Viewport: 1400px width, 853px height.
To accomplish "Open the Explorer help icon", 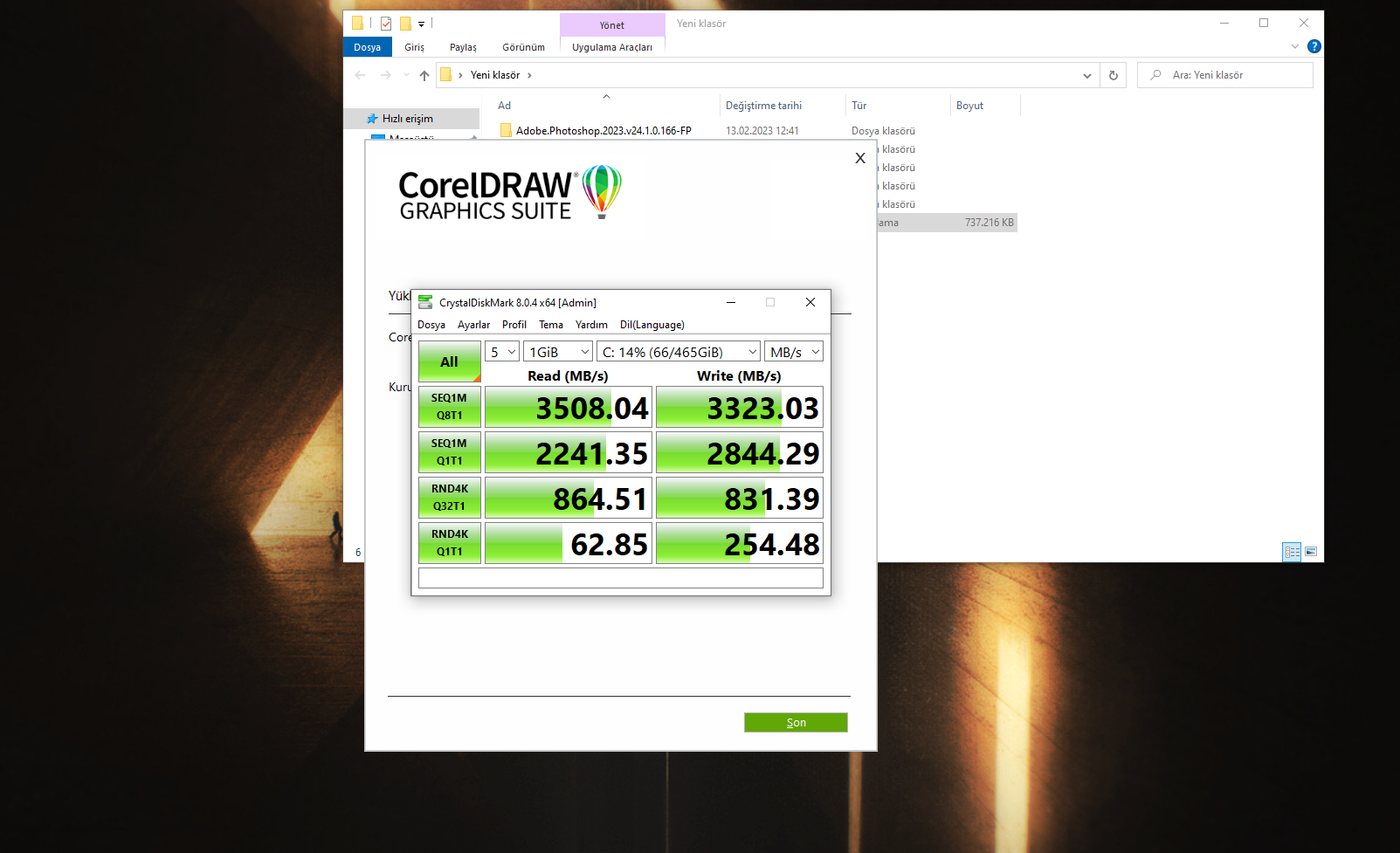I will coord(1314,46).
